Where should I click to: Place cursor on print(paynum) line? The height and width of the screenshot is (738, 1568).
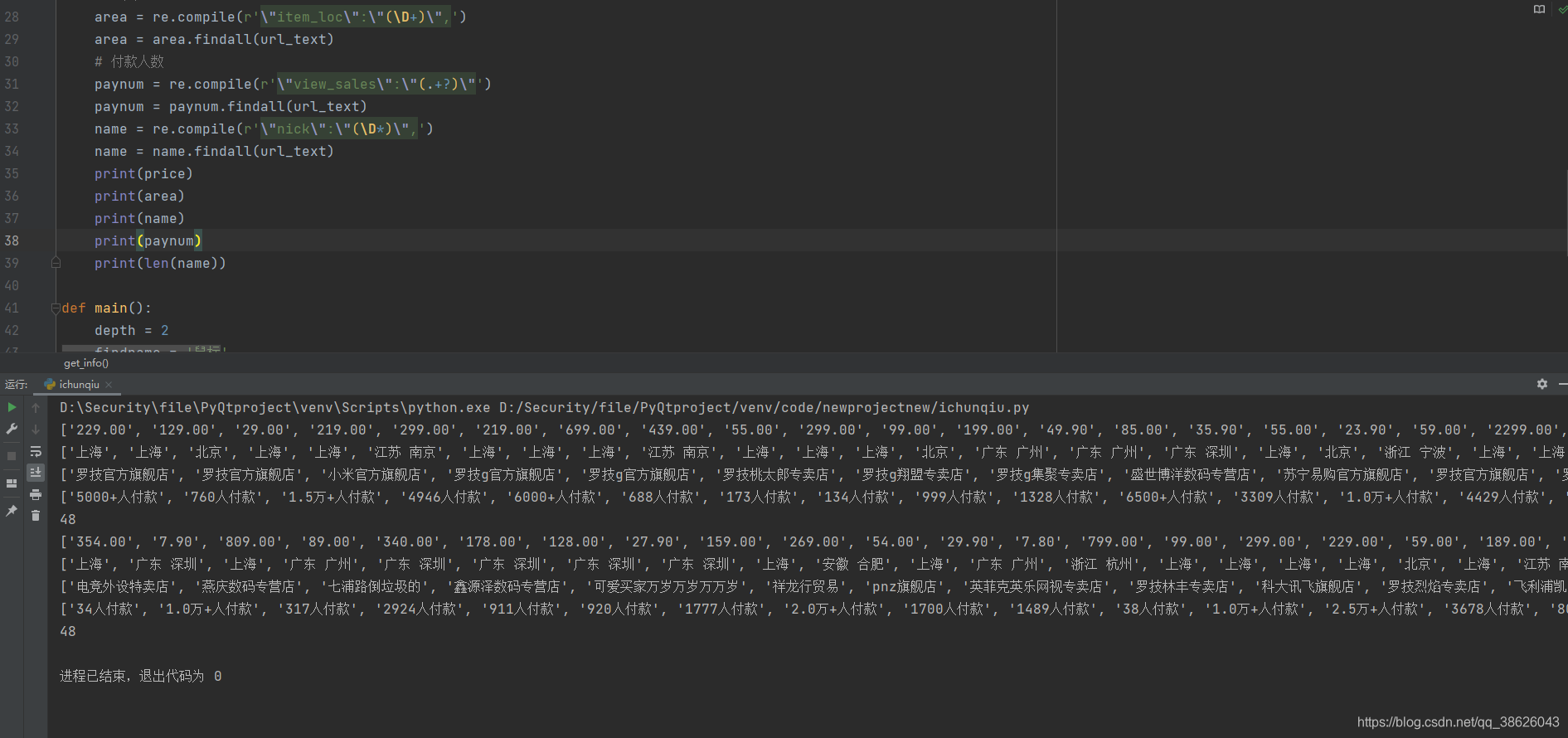coord(148,240)
